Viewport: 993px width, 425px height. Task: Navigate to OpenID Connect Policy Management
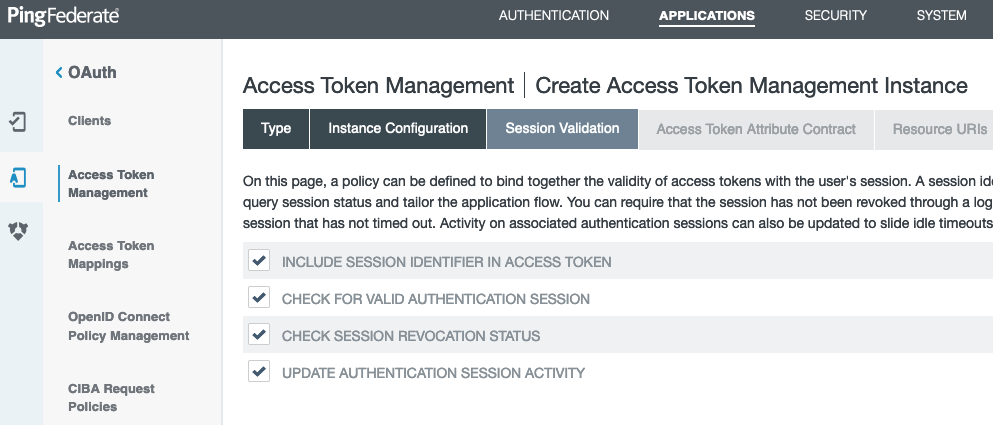tap(128, 326)
